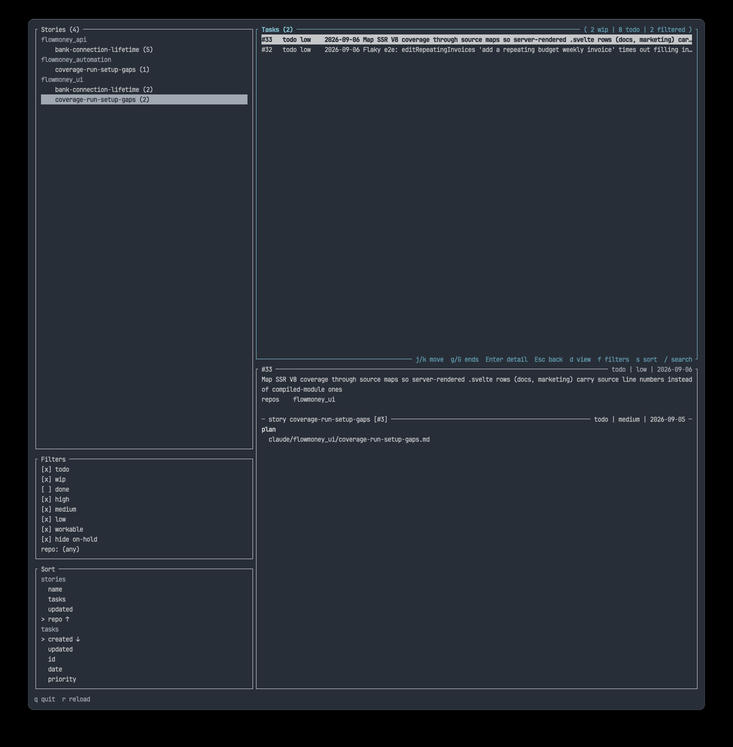Select task #33 row in Tasks list
Screen dimensions: 733x747
476,40
